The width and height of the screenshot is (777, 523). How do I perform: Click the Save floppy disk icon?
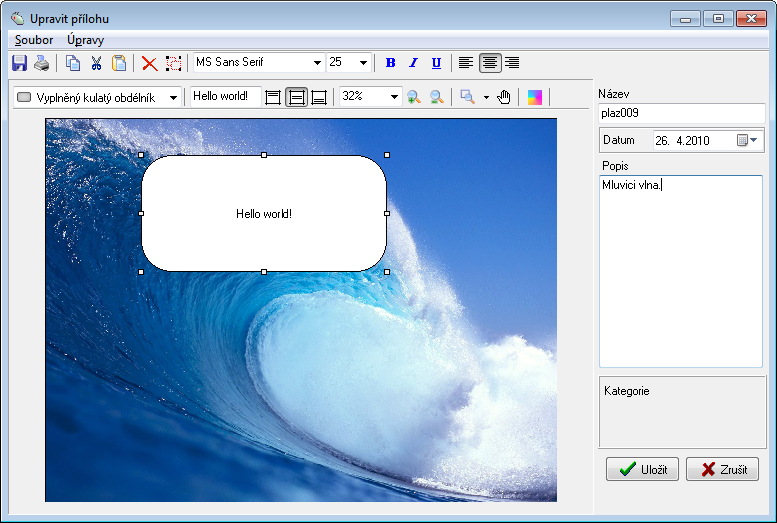click(19, 63)
